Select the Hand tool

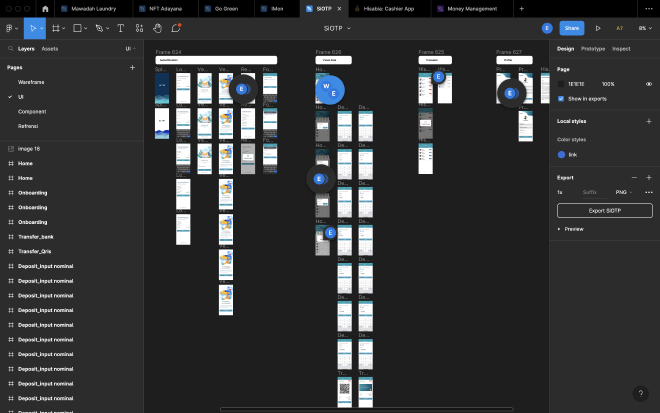[x=157, y=28]
